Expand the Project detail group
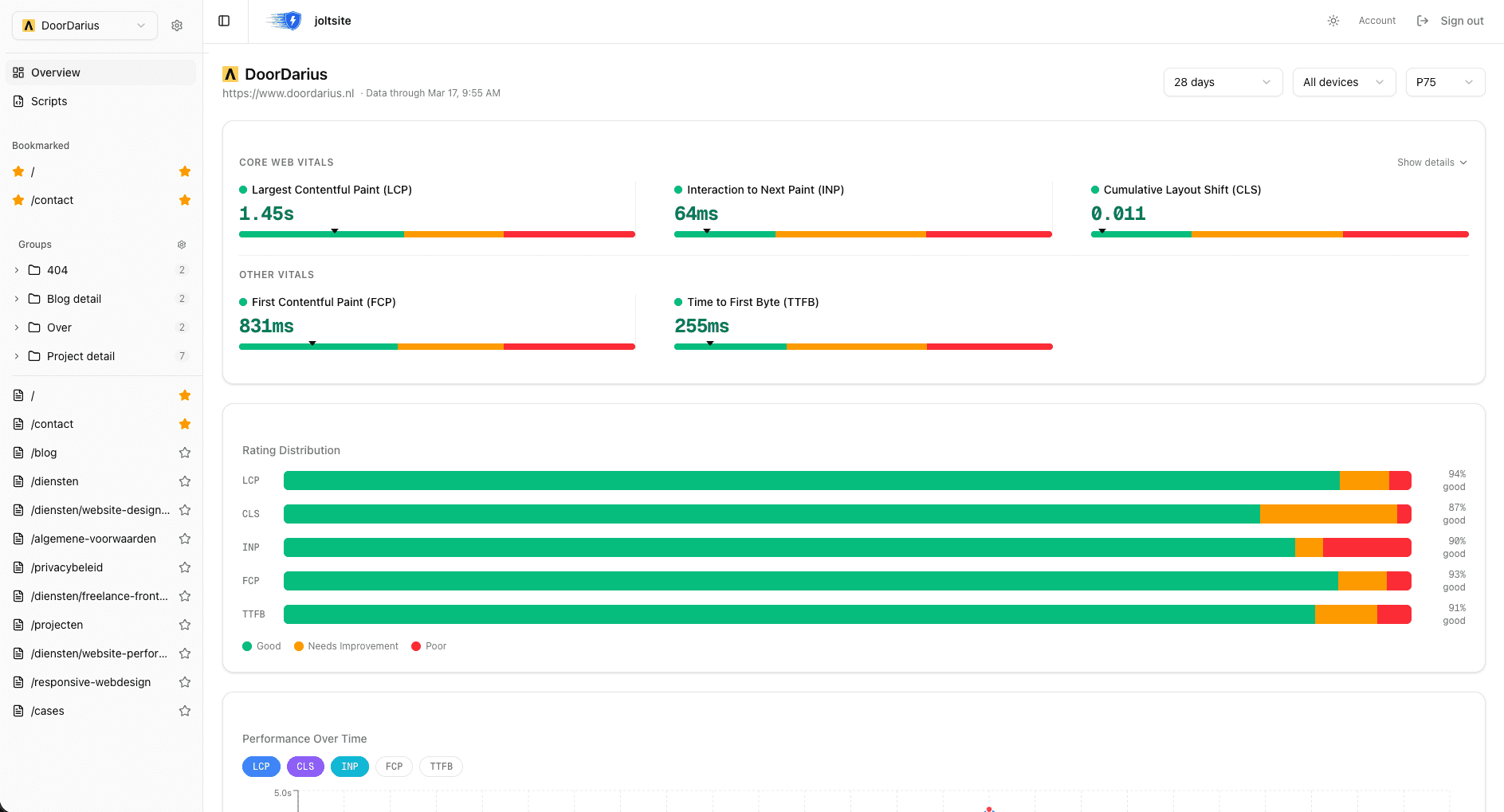Image resolution: width=1504 pixels, height=812 pixels. coord(16,356)
